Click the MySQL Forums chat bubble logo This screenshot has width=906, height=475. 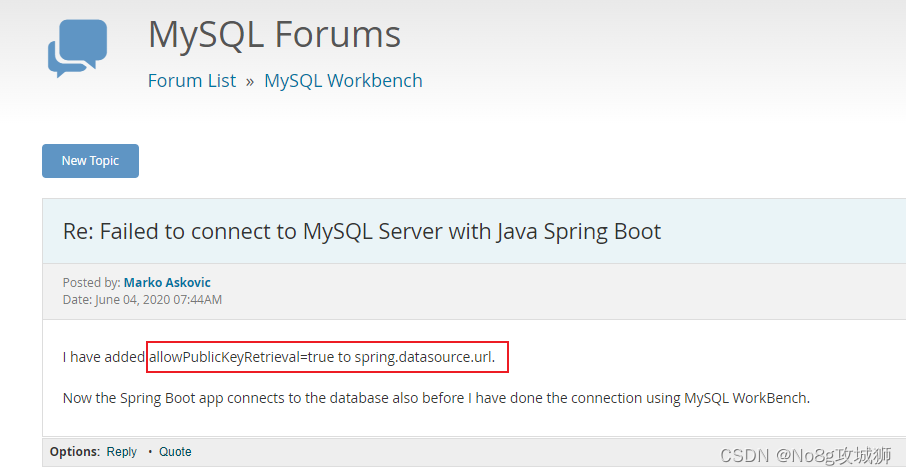[x=77, y=48]
